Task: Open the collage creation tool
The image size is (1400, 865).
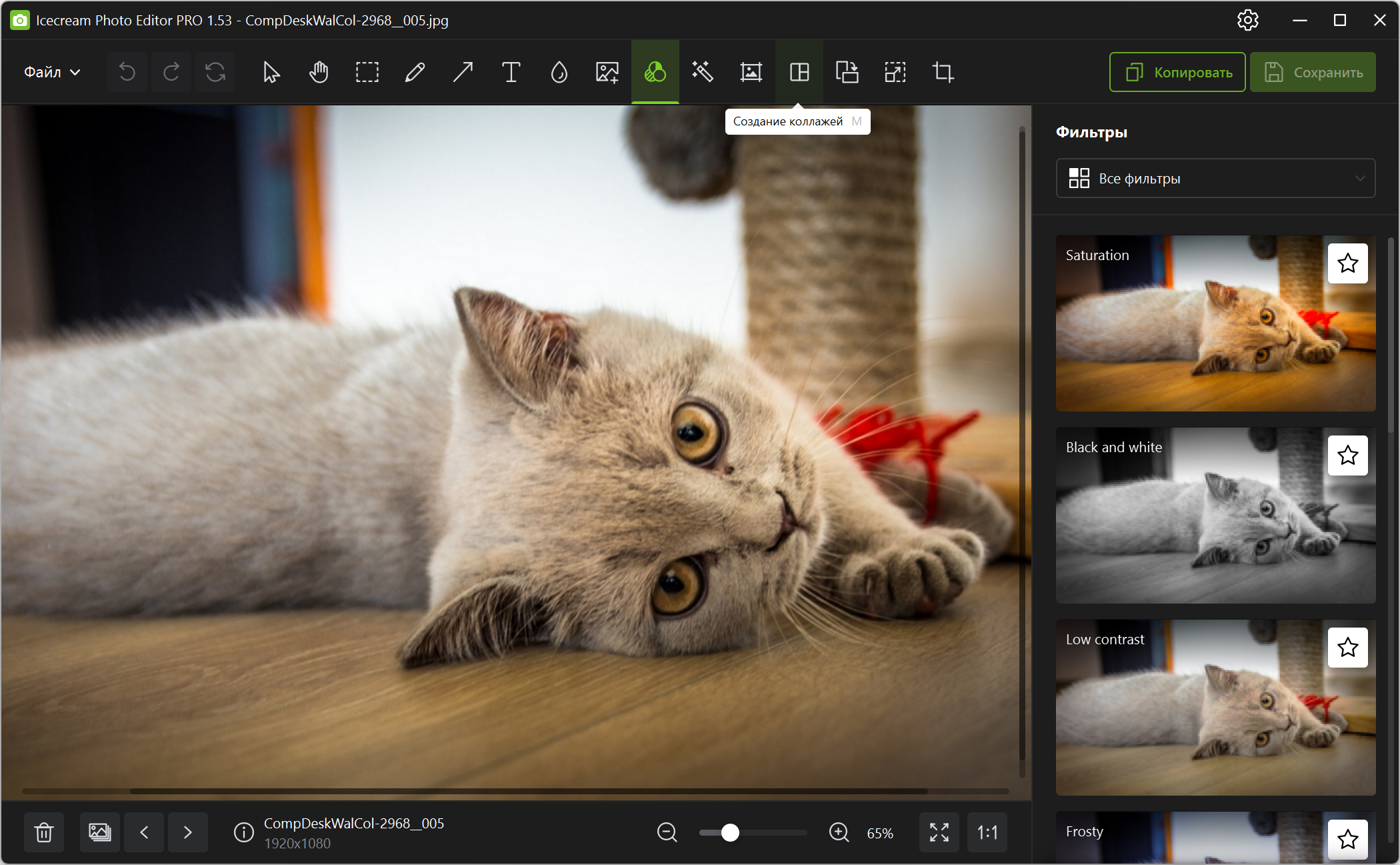Action: point(799,72)
